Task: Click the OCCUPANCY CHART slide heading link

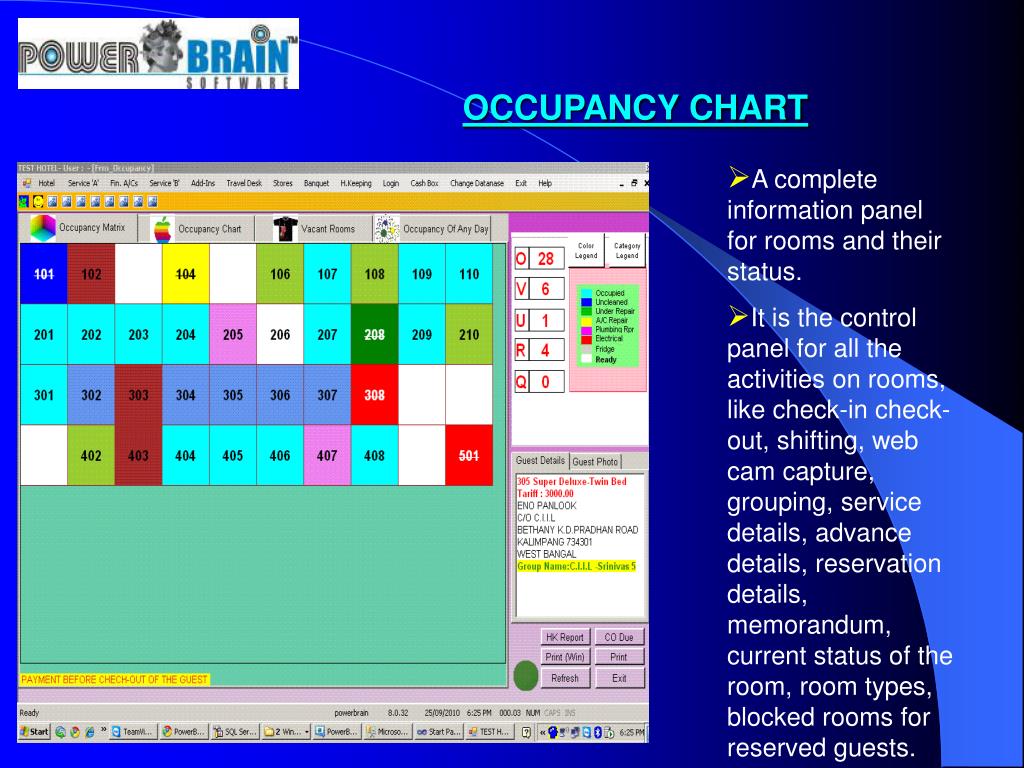Action: click(635, 108)
